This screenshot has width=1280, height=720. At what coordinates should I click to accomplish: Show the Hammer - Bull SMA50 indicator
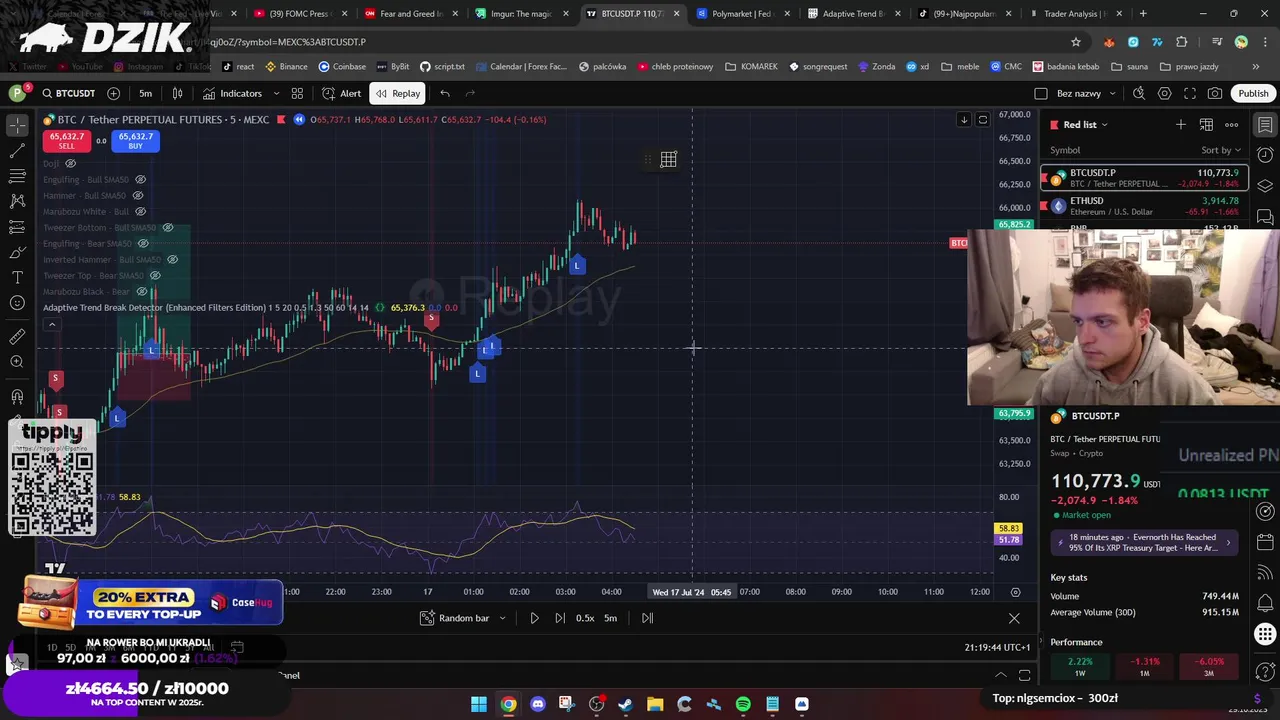[138, 195]
